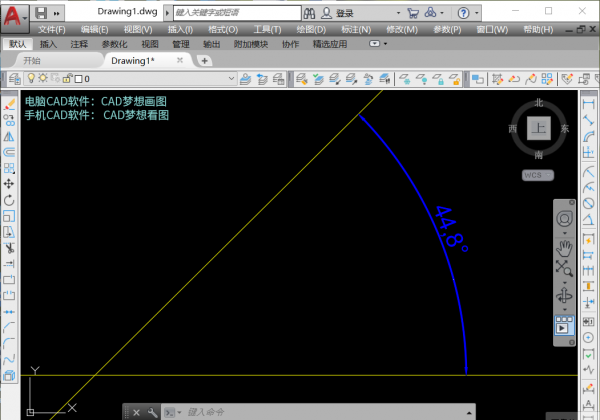Select the Offset tool in left toolbar
600x420 pixels.
9,152
